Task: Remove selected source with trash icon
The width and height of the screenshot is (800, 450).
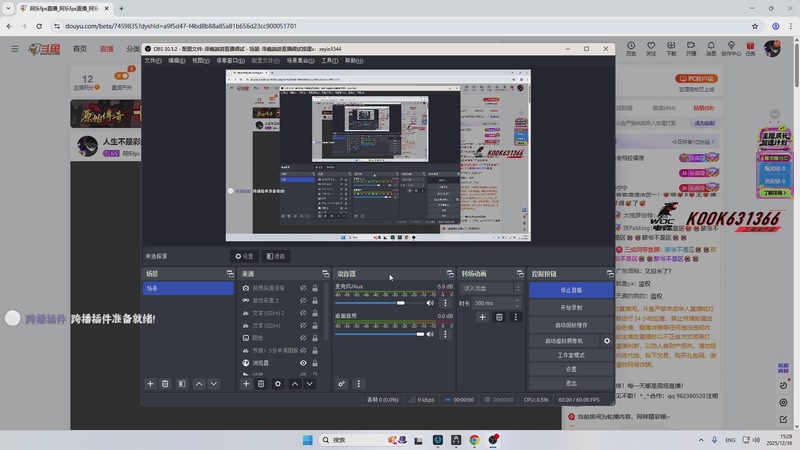Action: click(261, 384)
